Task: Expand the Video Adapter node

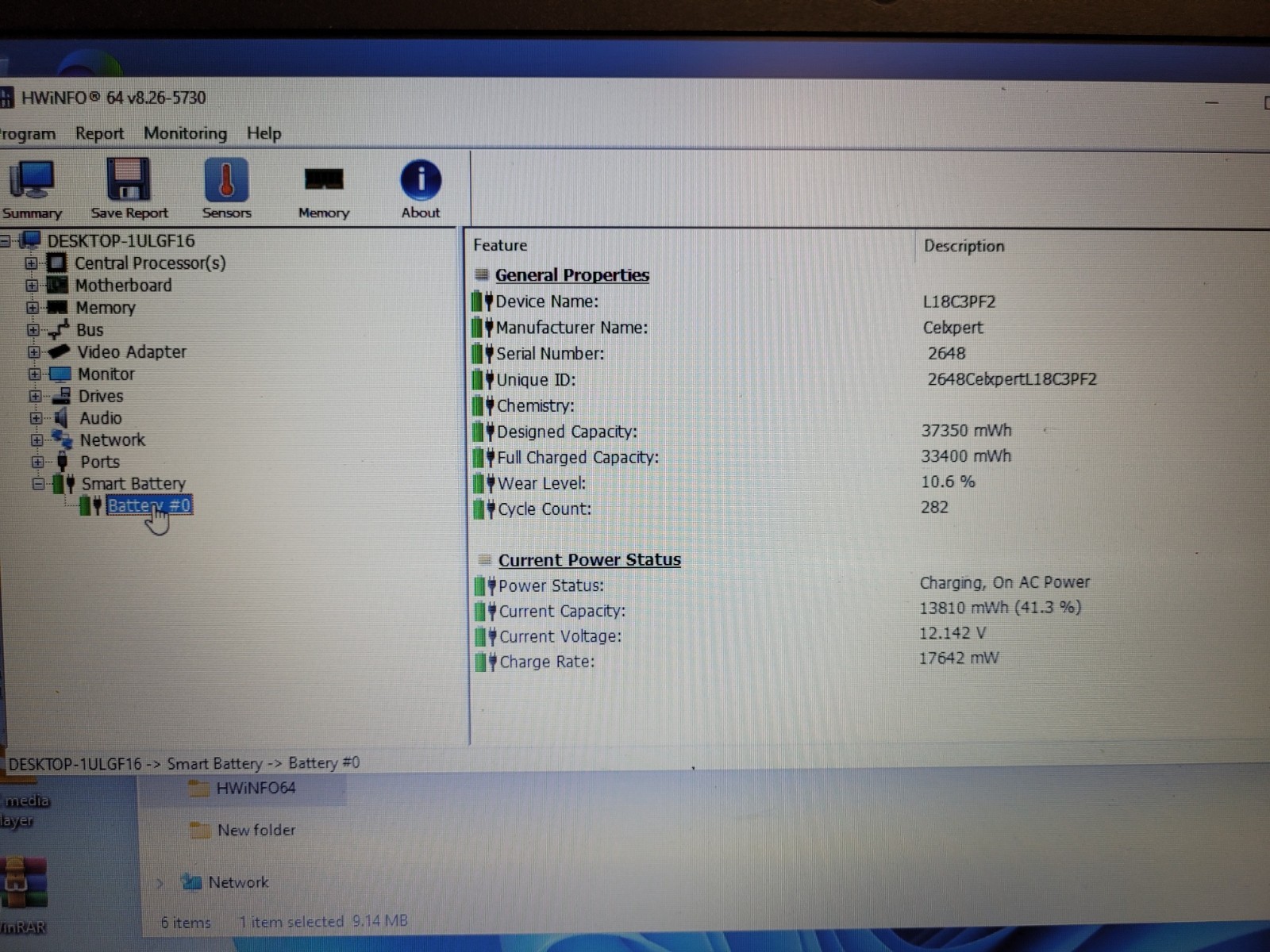Action: point(34,352)
